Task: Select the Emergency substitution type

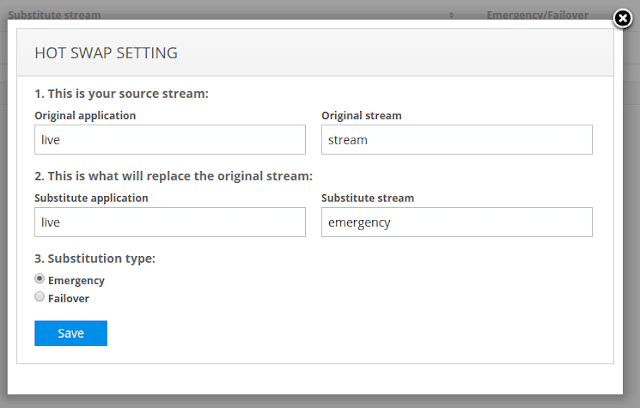Action: (40, 280)
